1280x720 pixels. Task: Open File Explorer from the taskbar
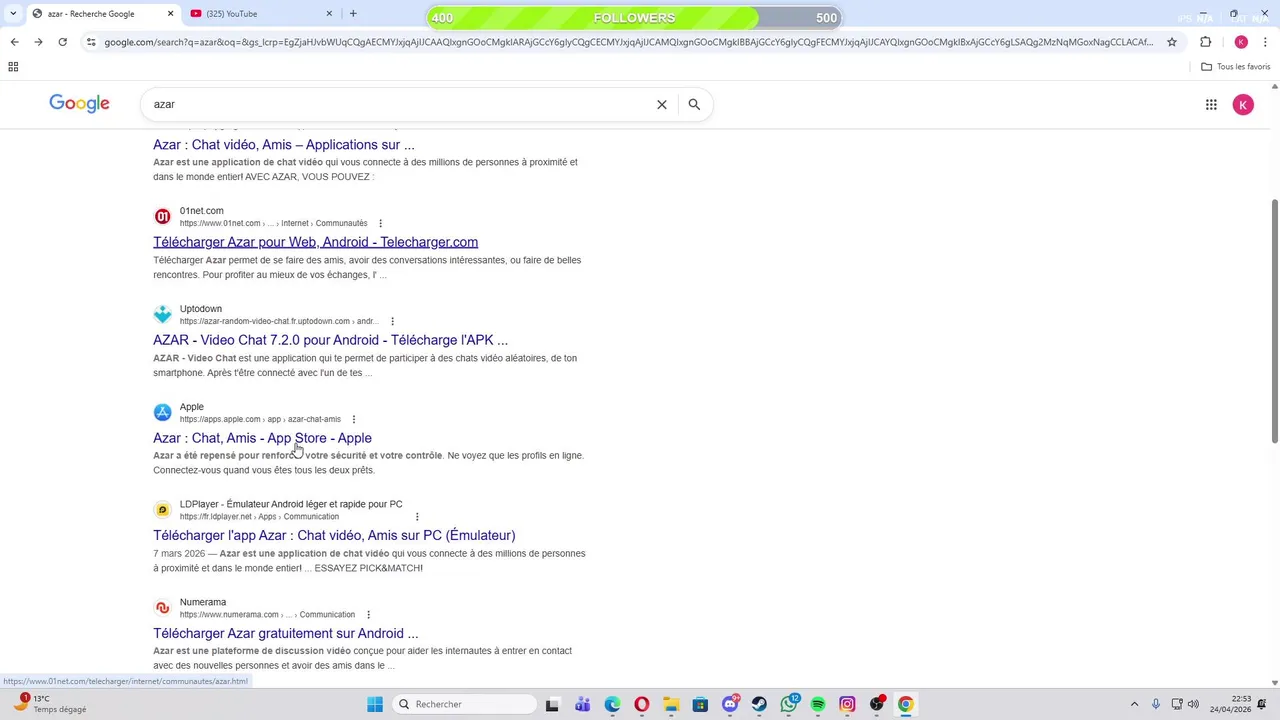pyautogui.click(x=671, y=704)
